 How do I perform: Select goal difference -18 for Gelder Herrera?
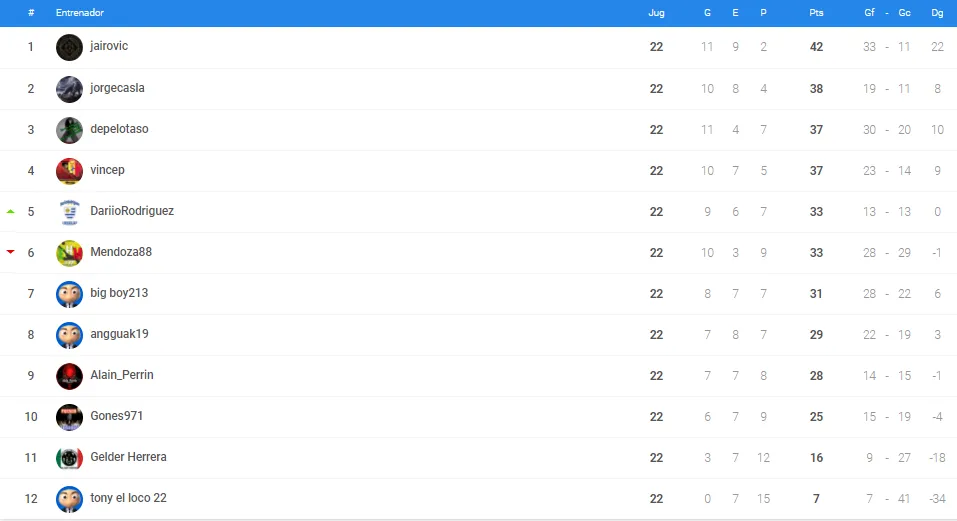(937, 458)
